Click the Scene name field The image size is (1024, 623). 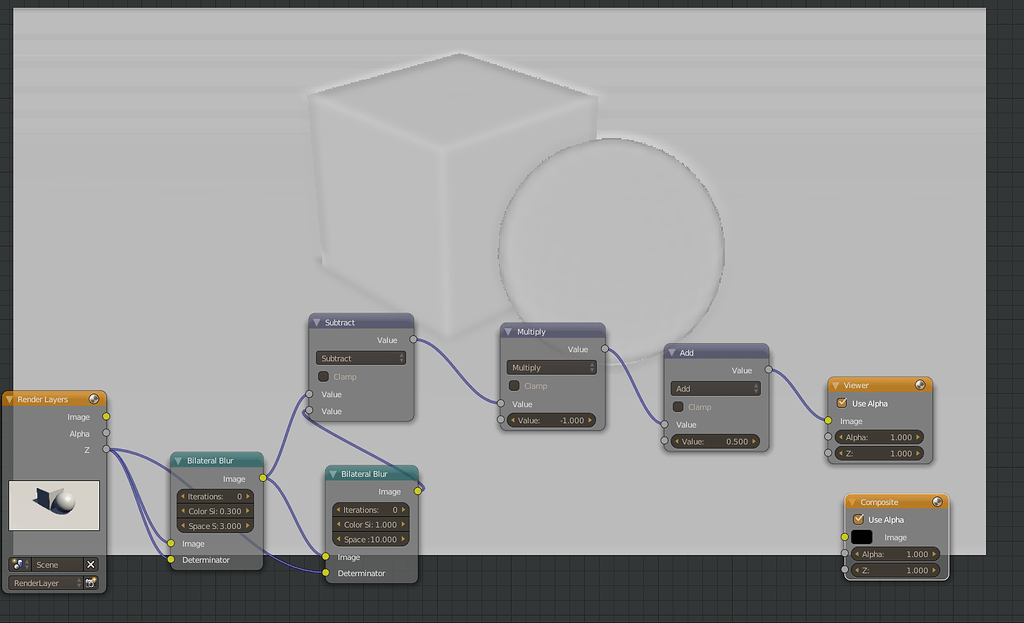pos(57,564)
